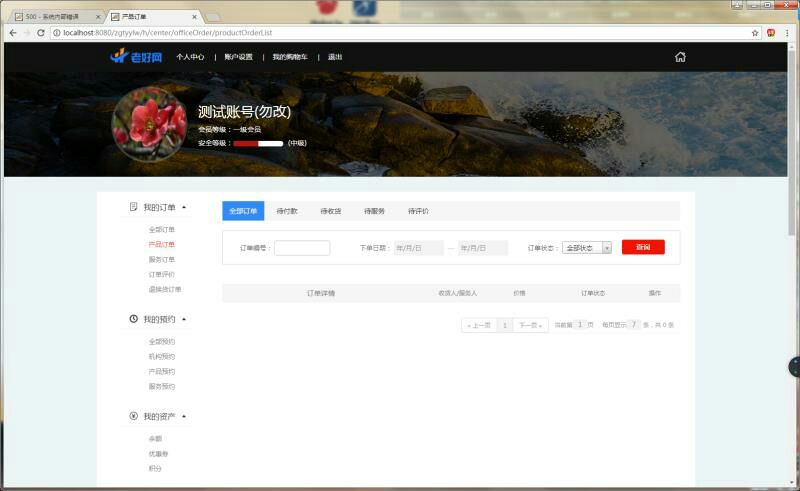Click the home icon in top navigation
Viewport: 800px width, 491px height.
(680, 57)
